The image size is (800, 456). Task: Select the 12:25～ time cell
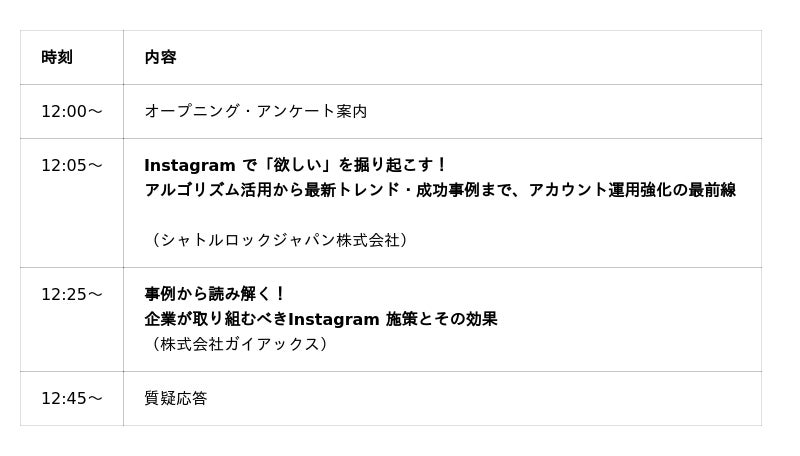coord(71,294)
